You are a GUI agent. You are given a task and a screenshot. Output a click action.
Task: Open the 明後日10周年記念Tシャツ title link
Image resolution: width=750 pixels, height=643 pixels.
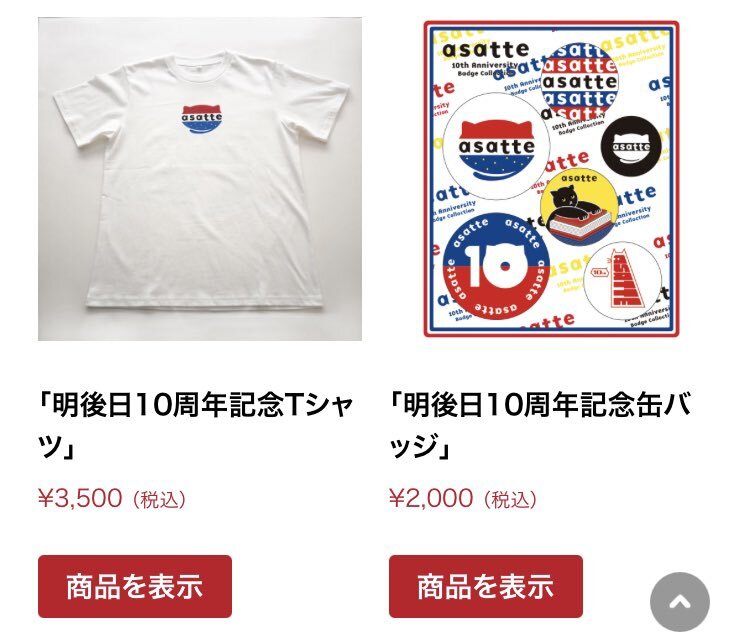196,425
